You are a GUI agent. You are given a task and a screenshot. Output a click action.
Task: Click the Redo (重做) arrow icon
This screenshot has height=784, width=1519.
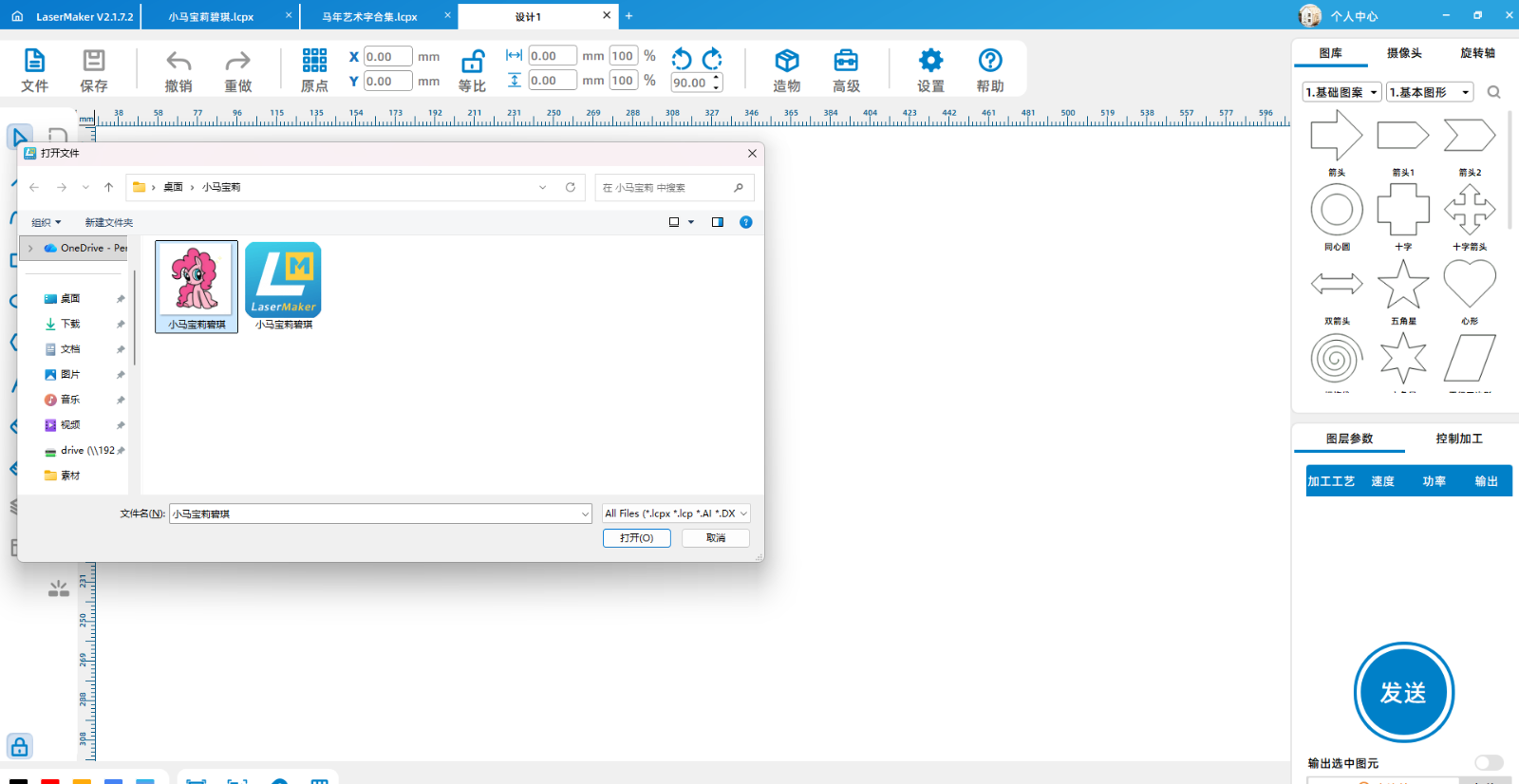coord(237,62)
